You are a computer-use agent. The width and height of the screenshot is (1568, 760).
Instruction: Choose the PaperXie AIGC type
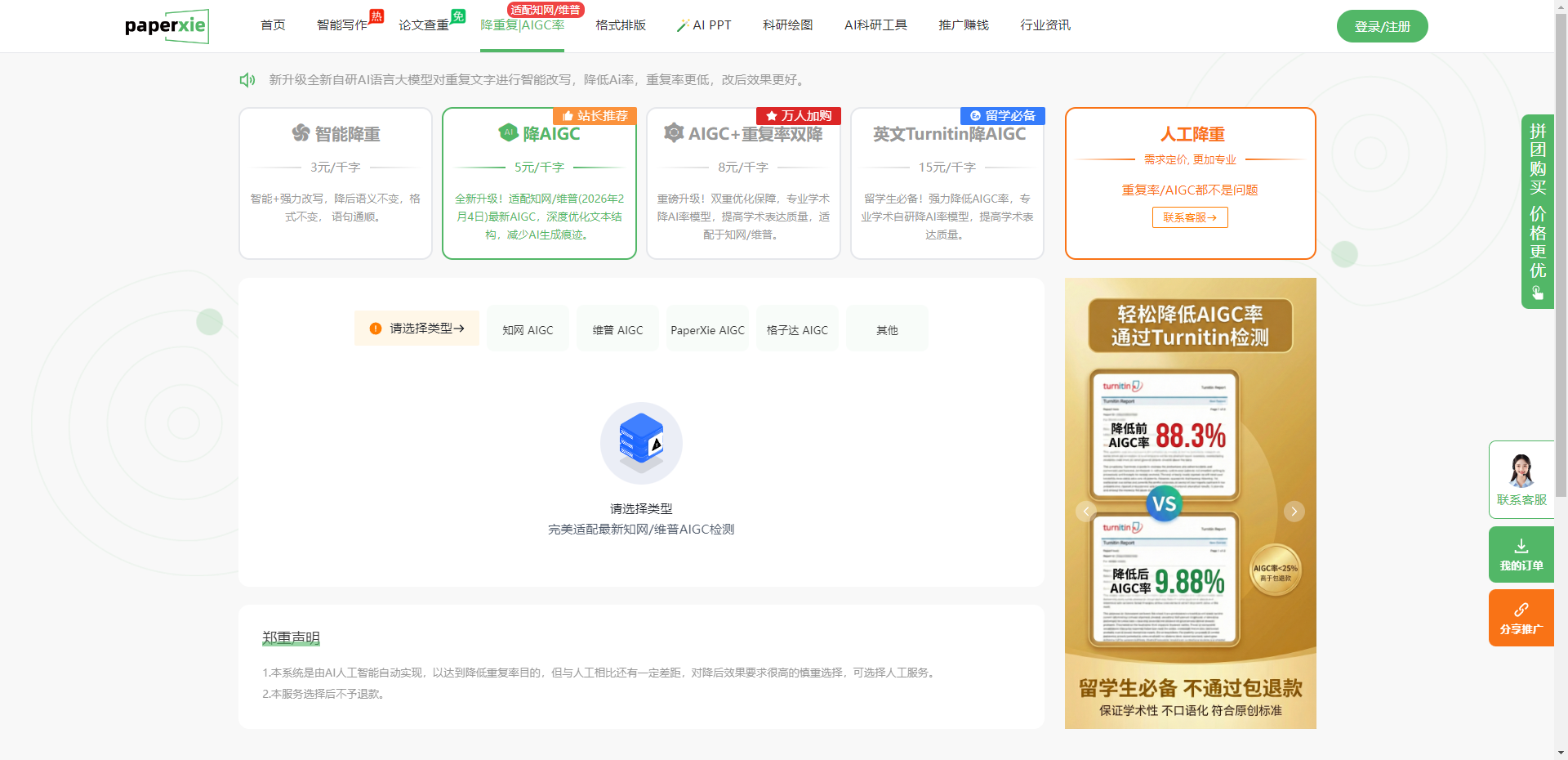tap(707, 329)
